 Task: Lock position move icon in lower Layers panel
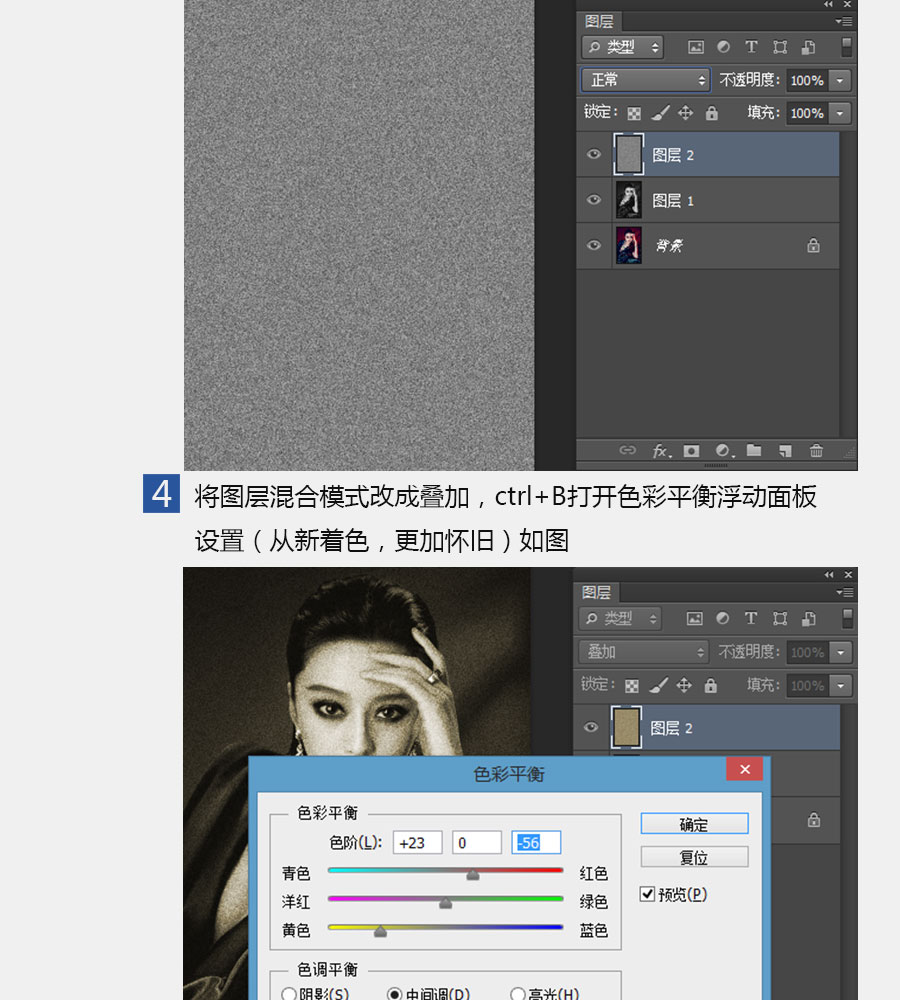[x=684, y=685]
